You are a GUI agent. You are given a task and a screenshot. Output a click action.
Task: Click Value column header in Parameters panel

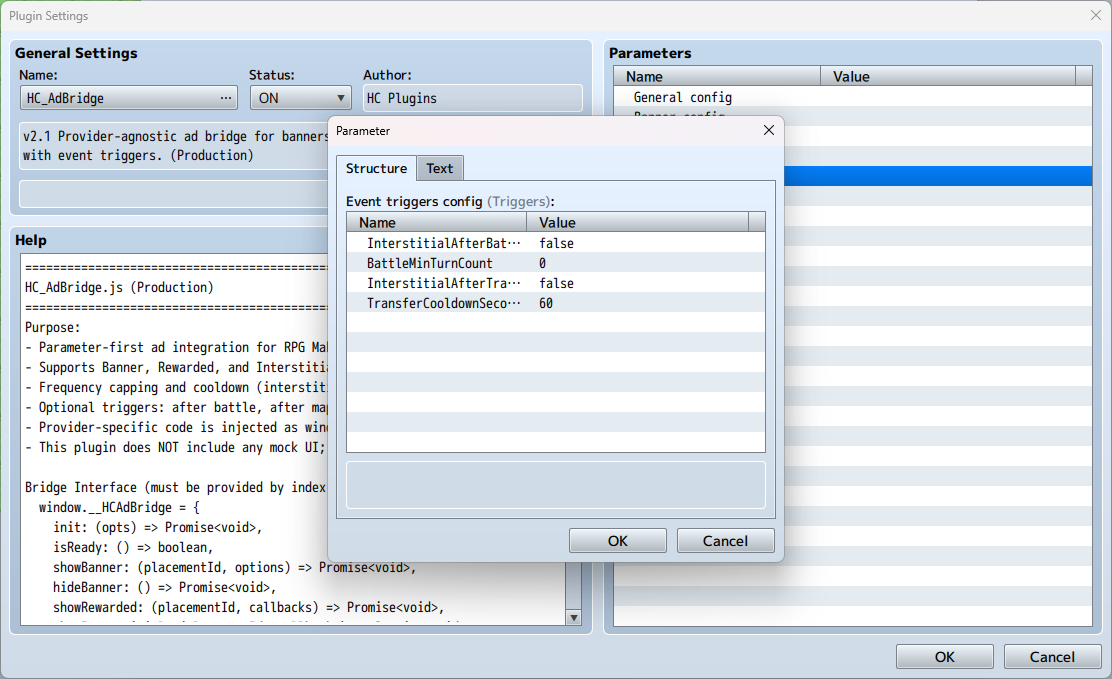click(948, 77)
